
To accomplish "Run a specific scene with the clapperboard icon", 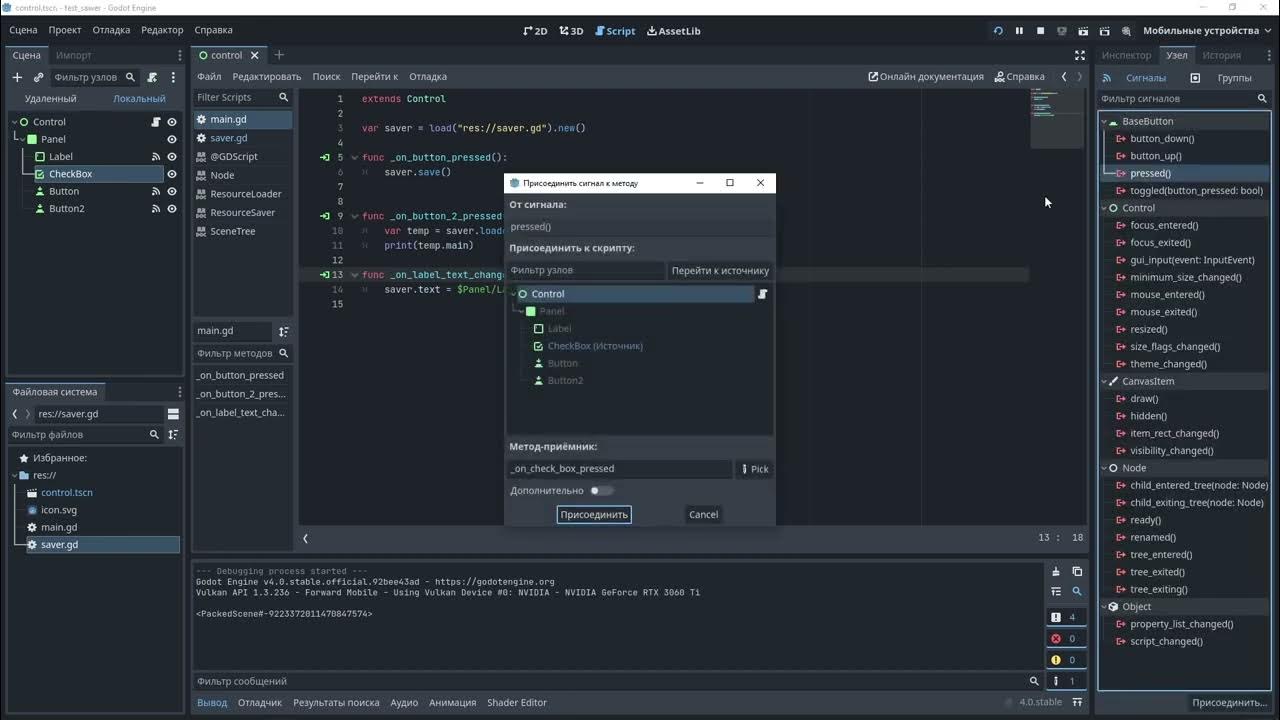I will pyautogui.click(x=1105, y=31).
